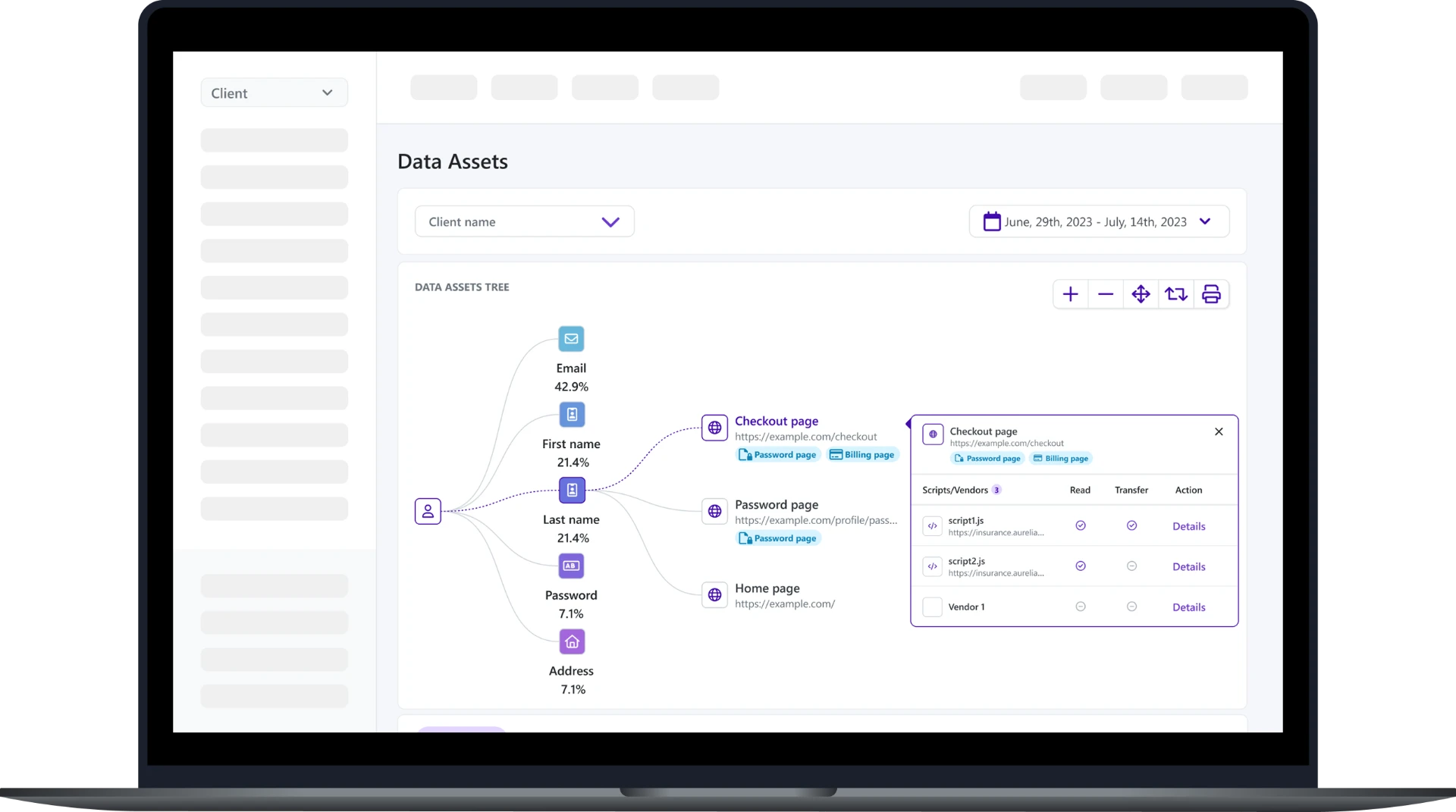1456x812 pixels.
Task: Open the Checkout page link in tree
Action: tap(776, 421)
